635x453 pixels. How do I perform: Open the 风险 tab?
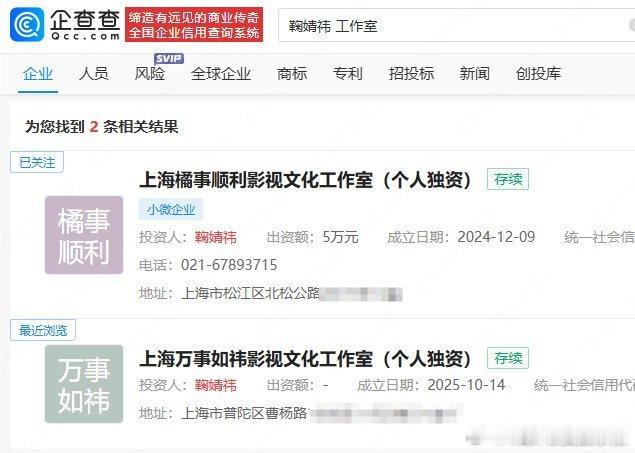[x=149, y=74]
